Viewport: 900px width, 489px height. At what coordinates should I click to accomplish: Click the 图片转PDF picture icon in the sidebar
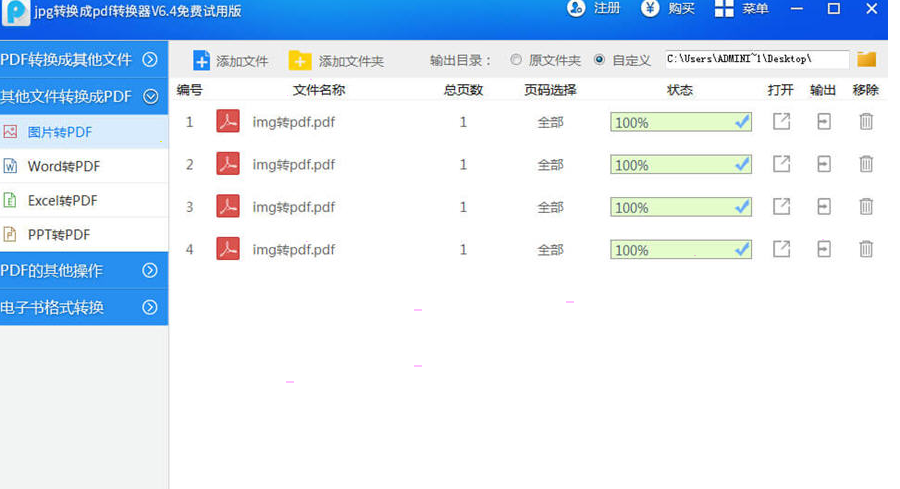tap(10, 132)
